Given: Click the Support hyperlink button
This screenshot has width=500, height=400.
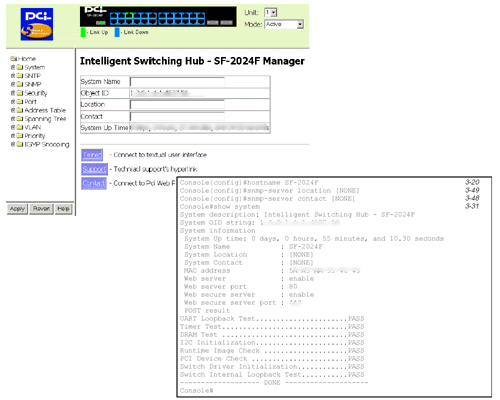Looking at the screenshot, I should pyautogui.click(x=95, y=169).
